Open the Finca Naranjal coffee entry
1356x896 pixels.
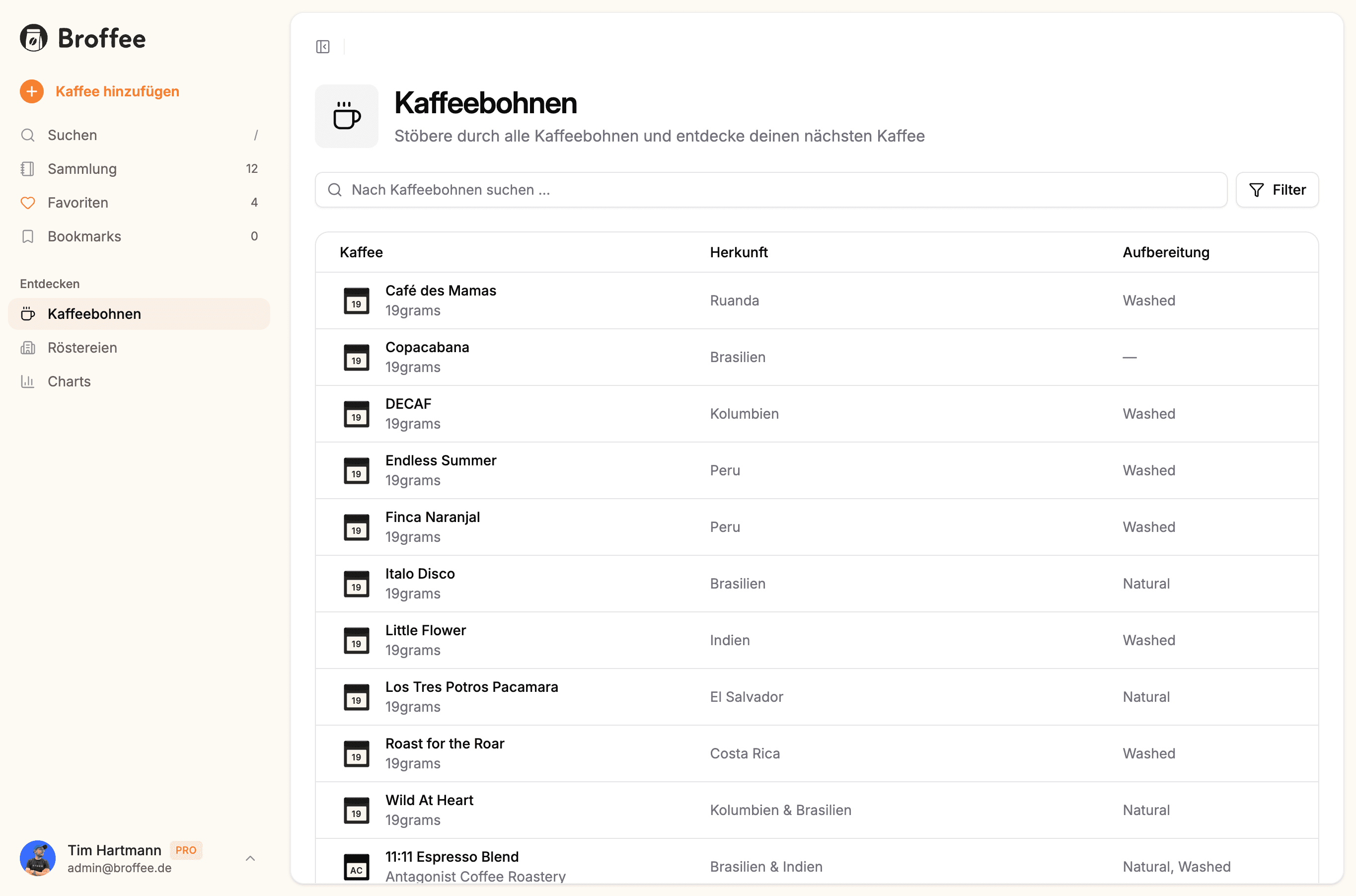pyautogui.click(x=817, y=527)
